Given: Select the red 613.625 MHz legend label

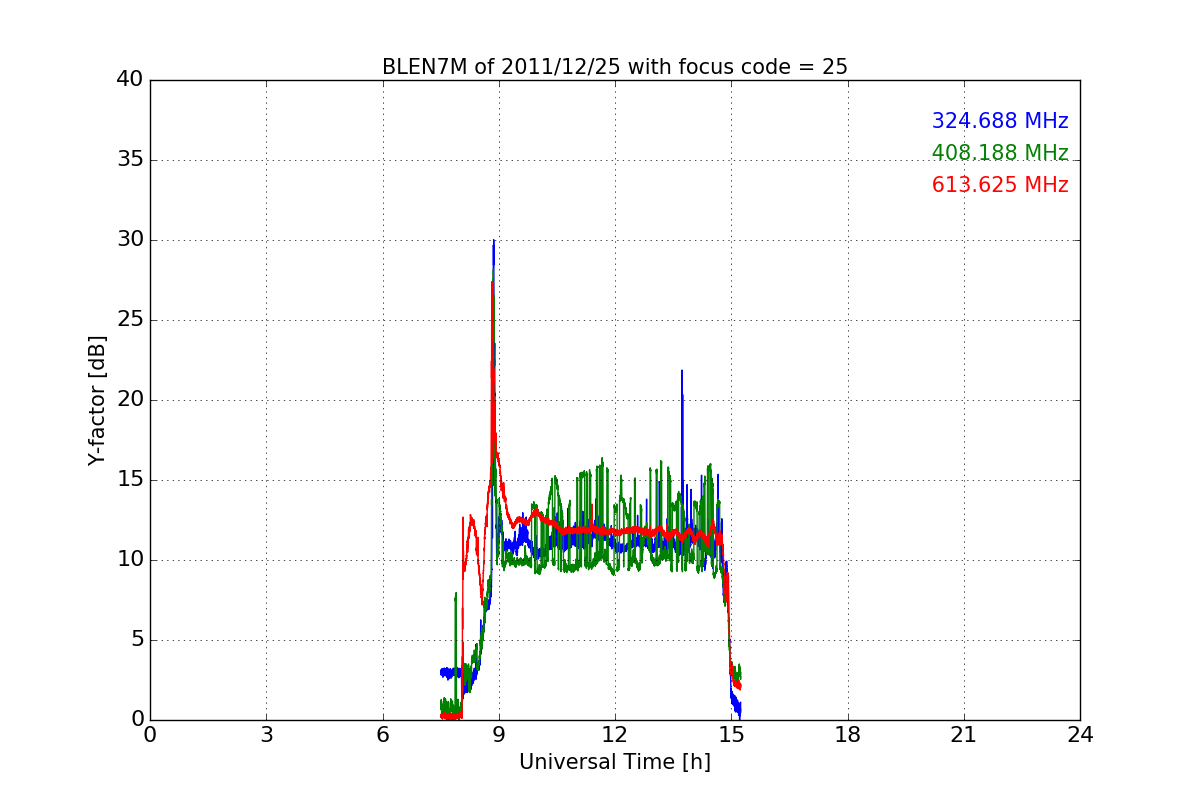Looking at the screenshot, I should [1000, 185].
